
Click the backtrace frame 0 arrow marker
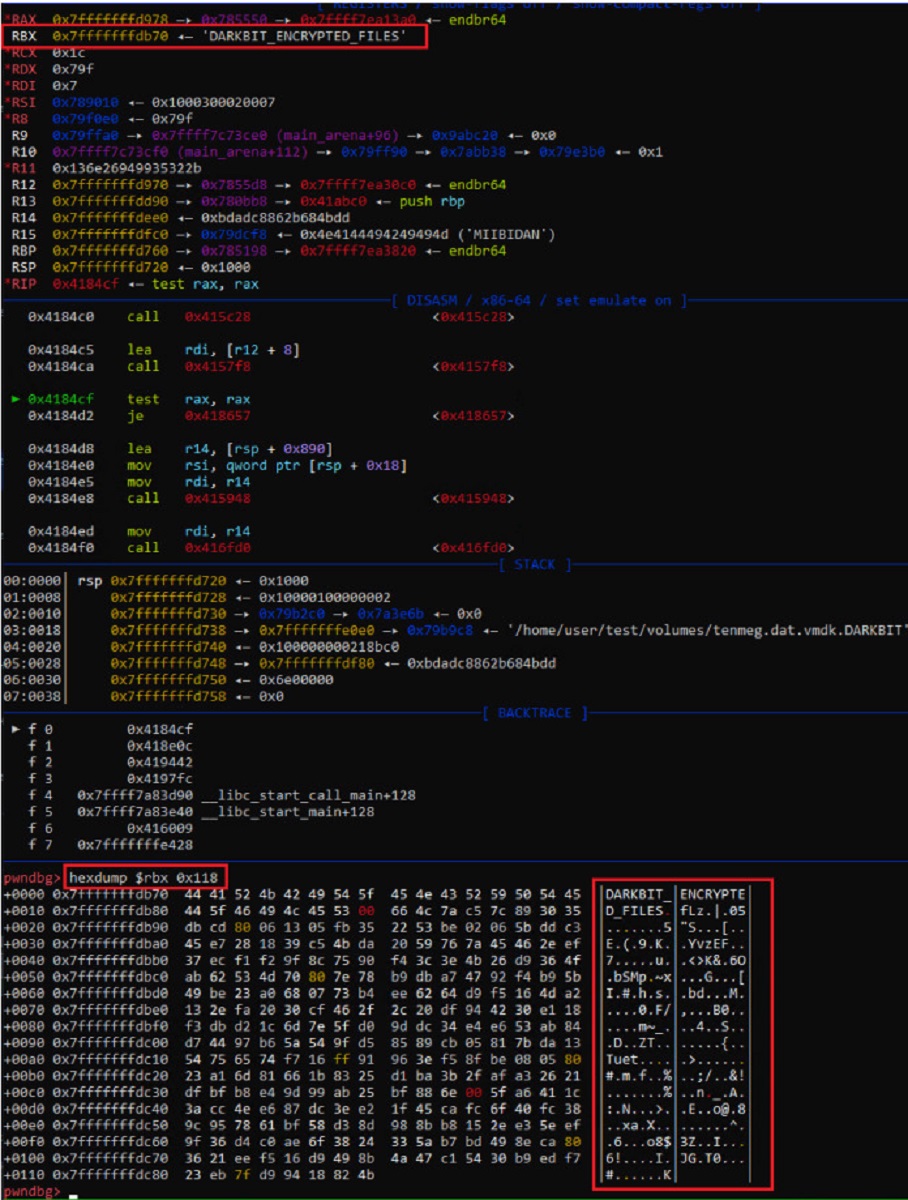tap(16, 730)
